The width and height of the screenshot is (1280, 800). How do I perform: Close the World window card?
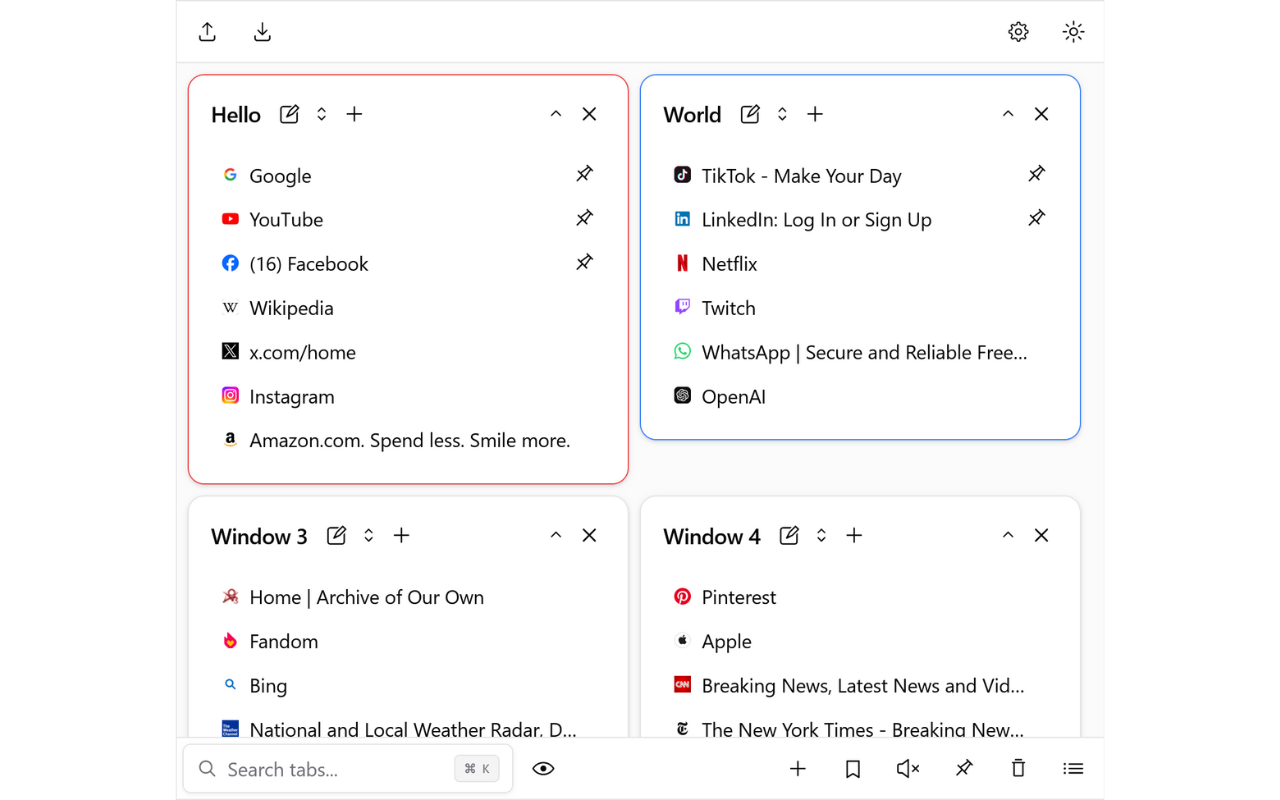coord(1041,114)
